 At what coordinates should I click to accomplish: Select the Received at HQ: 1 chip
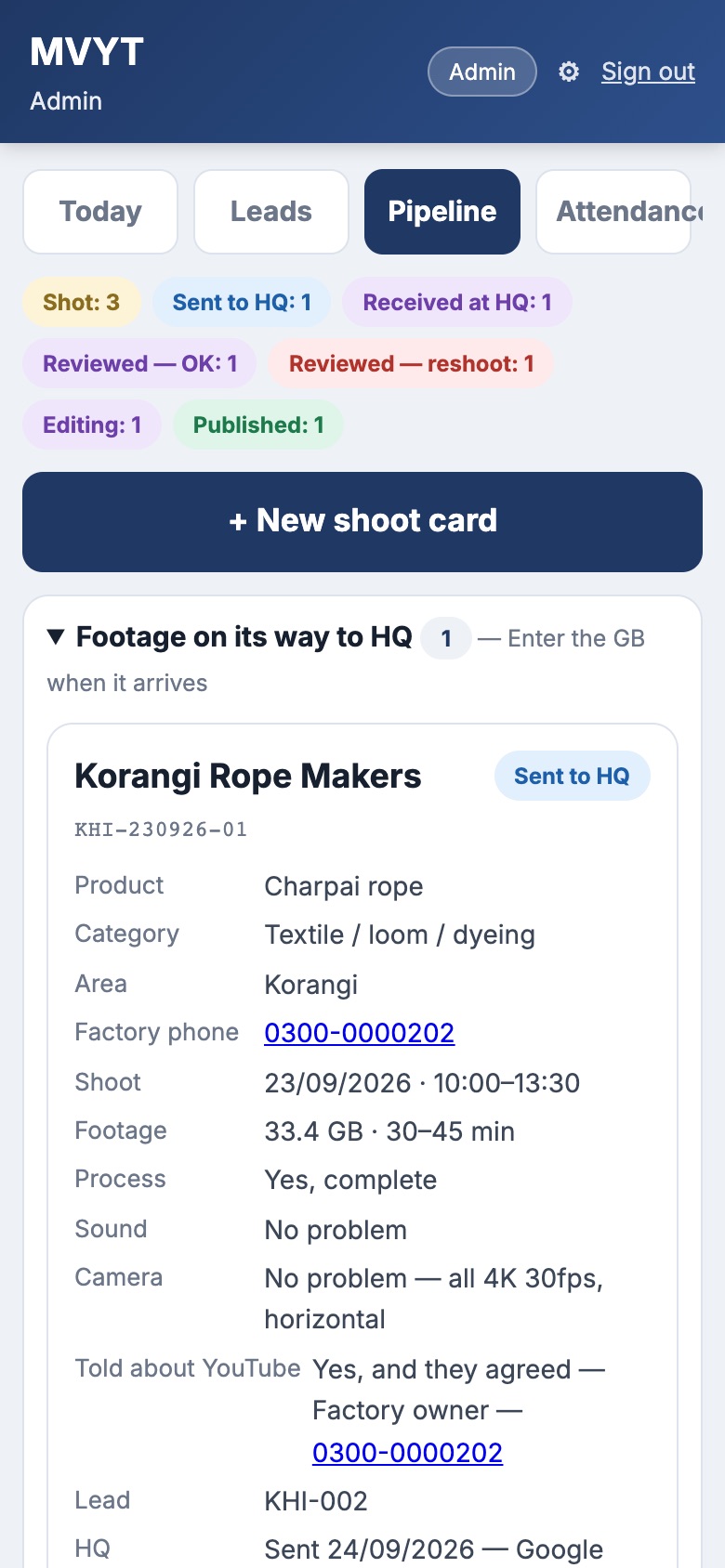457,302
